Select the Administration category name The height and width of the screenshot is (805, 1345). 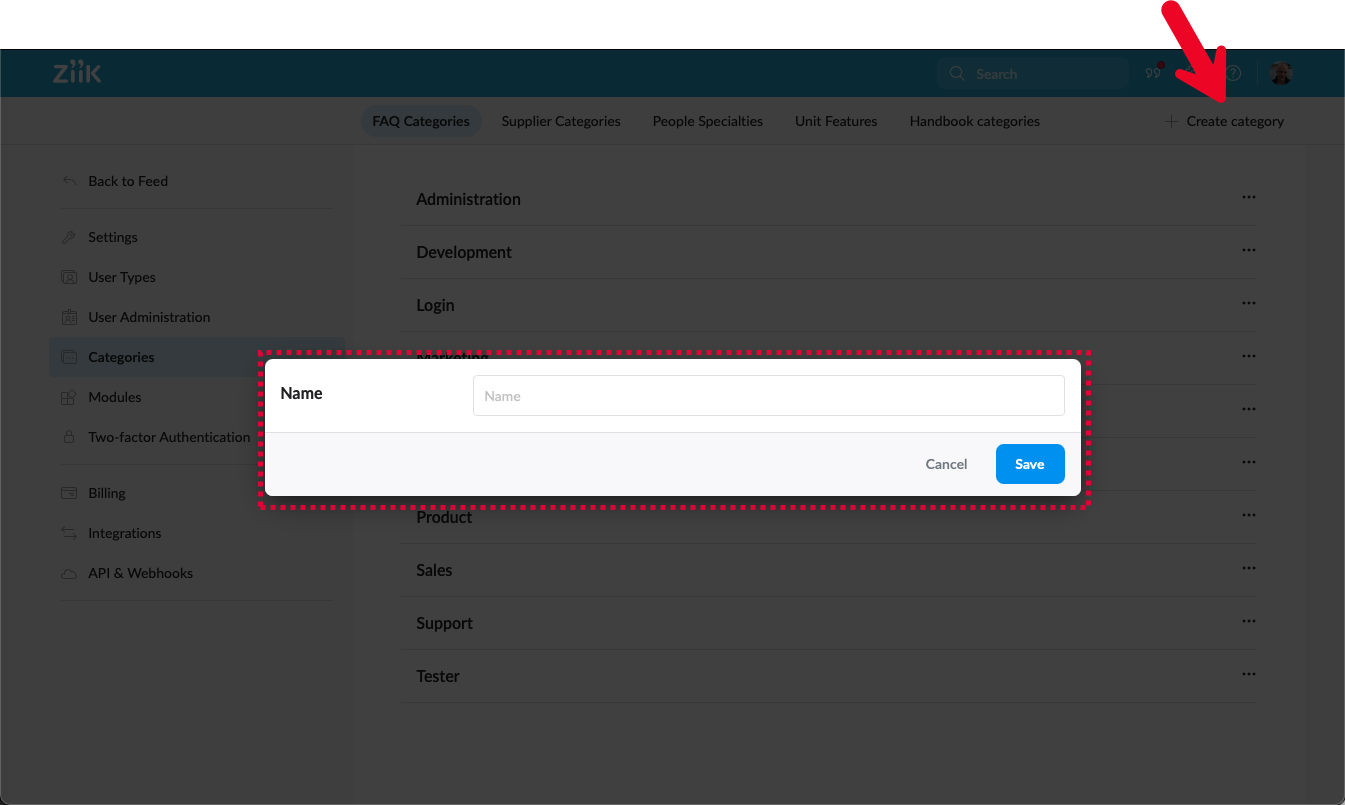click(468, 199)
